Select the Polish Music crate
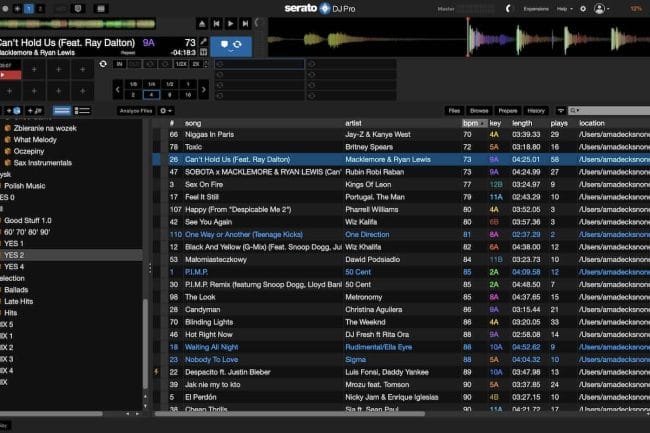 click(24, 186)
